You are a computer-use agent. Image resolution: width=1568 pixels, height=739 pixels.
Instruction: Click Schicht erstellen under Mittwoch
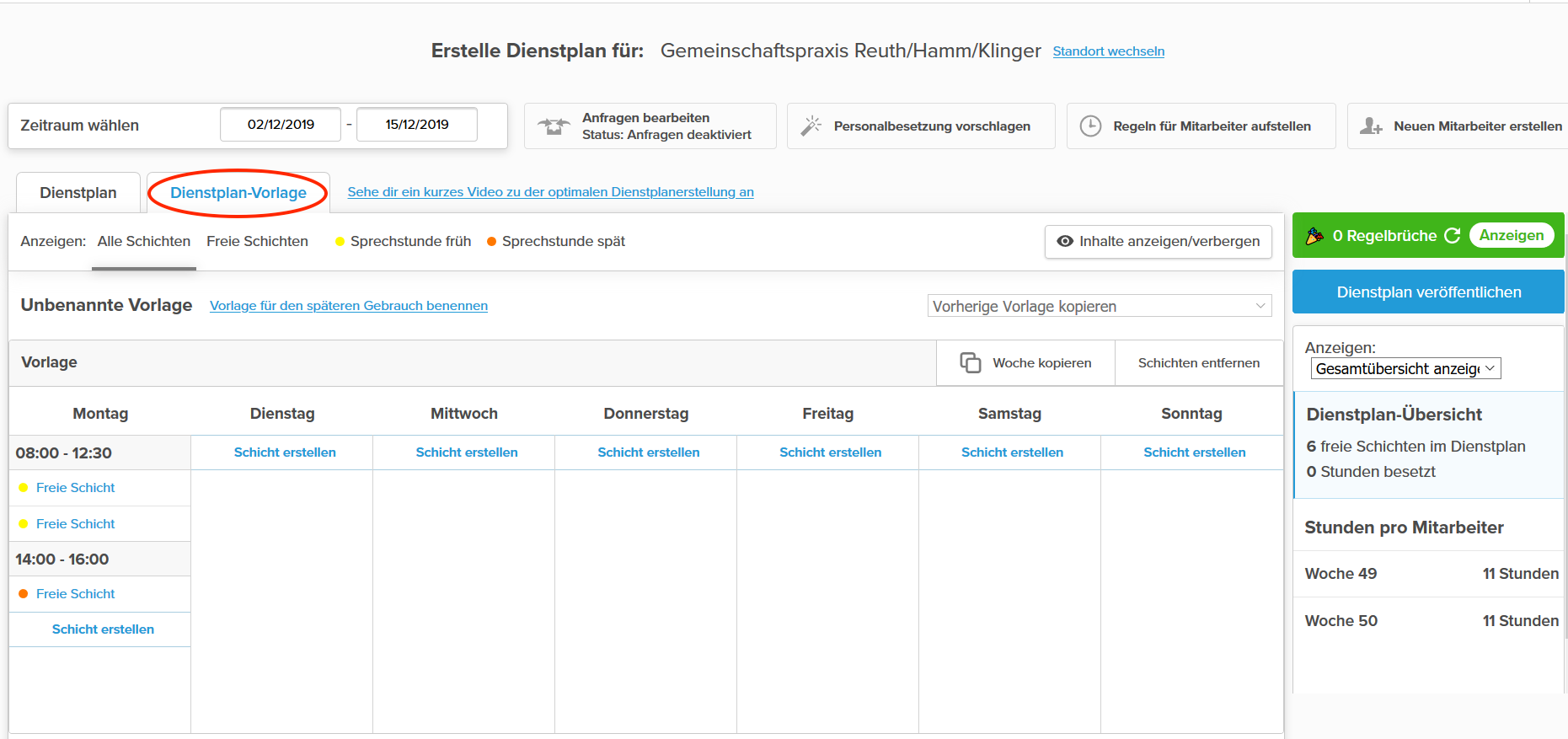tap(467, 453)
